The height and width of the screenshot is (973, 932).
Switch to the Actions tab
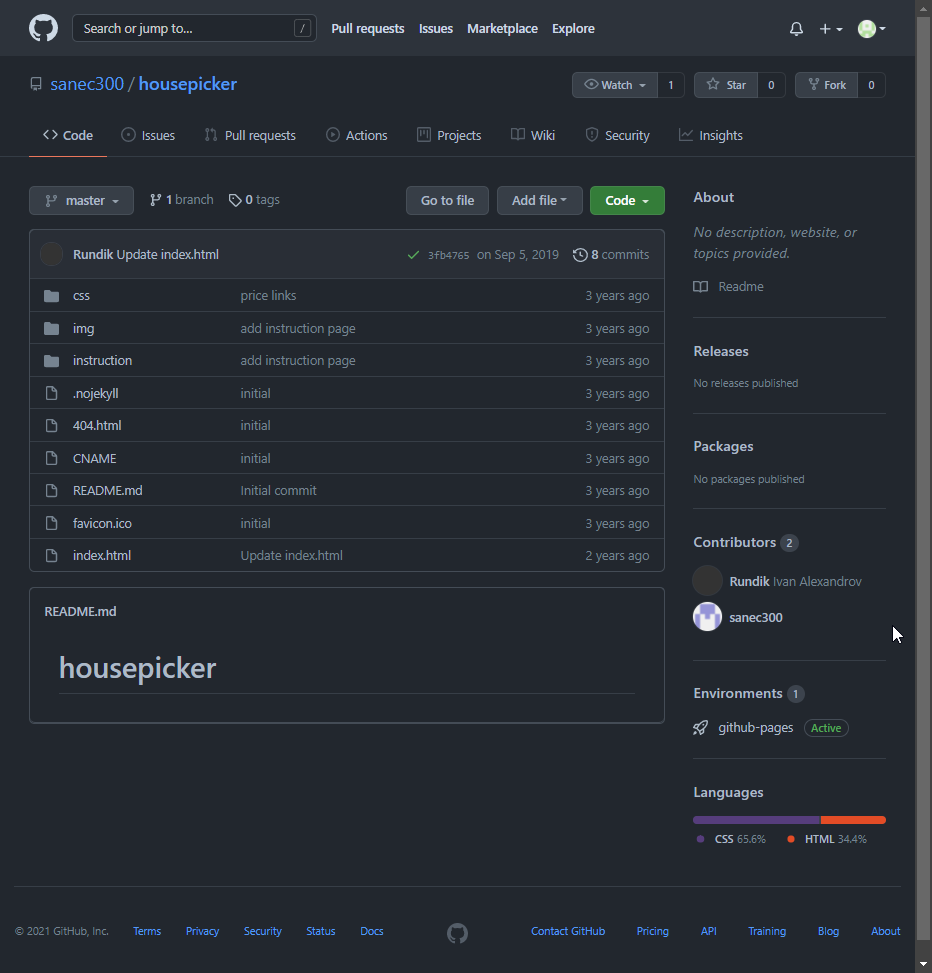click(357, 135)
